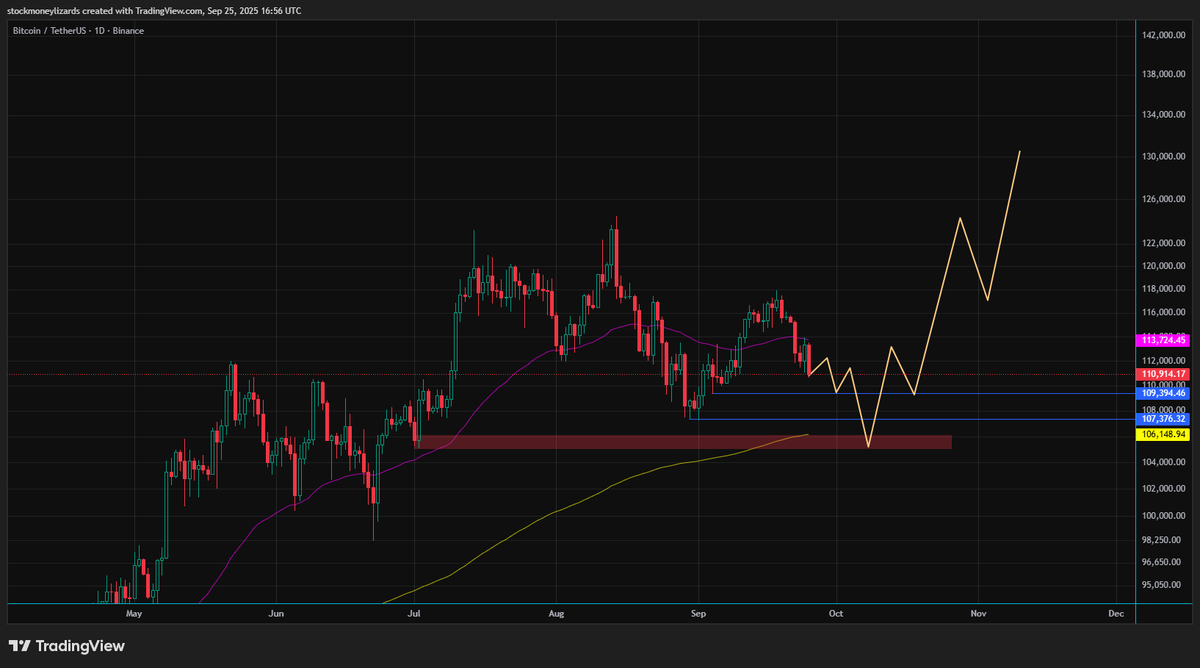Select the blue 109,394.46 price label
The image size is (1200, 668).
pos(1163,394)
